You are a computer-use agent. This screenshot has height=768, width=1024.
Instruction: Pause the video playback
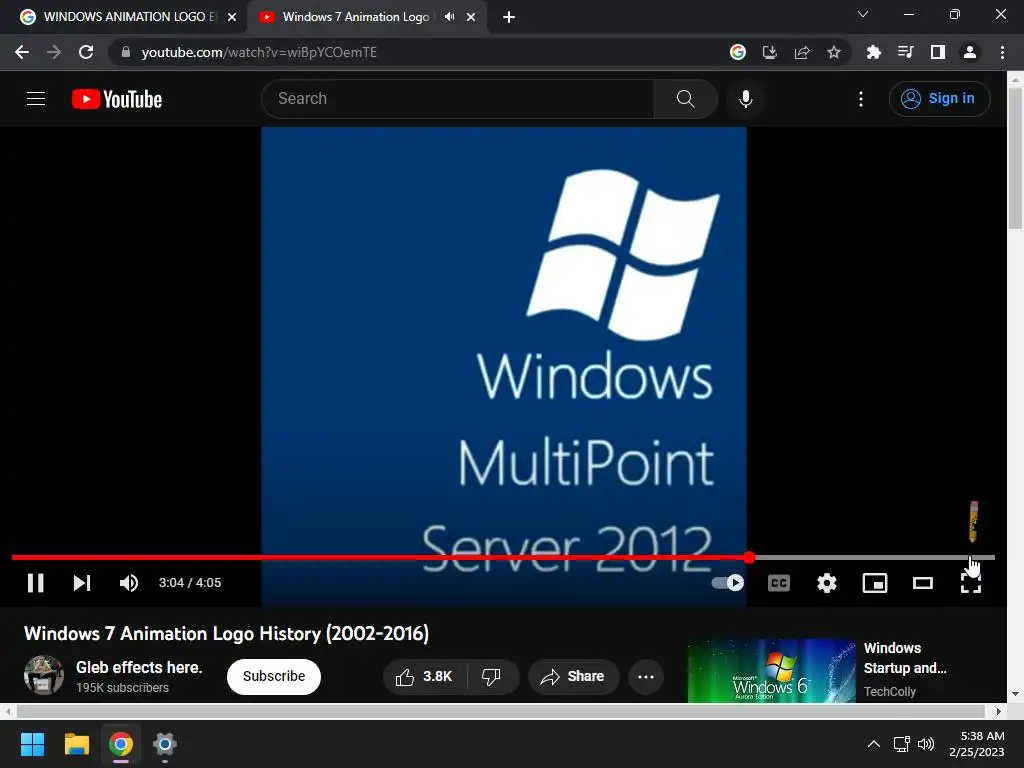(35, 583)
